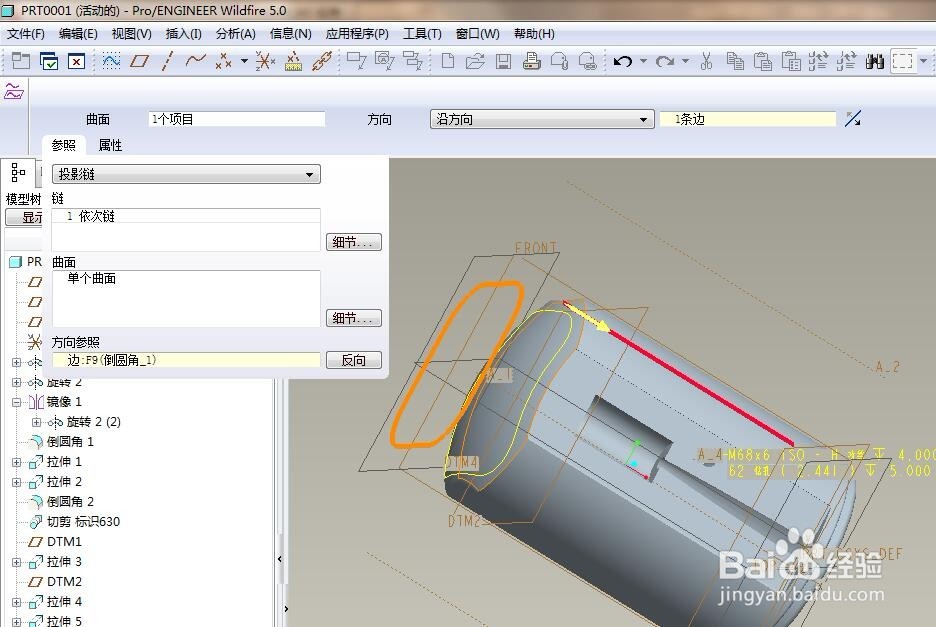The width and height of the screenshot is (936, 627).
Task: Expand the 旋转 2 (2) tree node
Action: point(36,422)
